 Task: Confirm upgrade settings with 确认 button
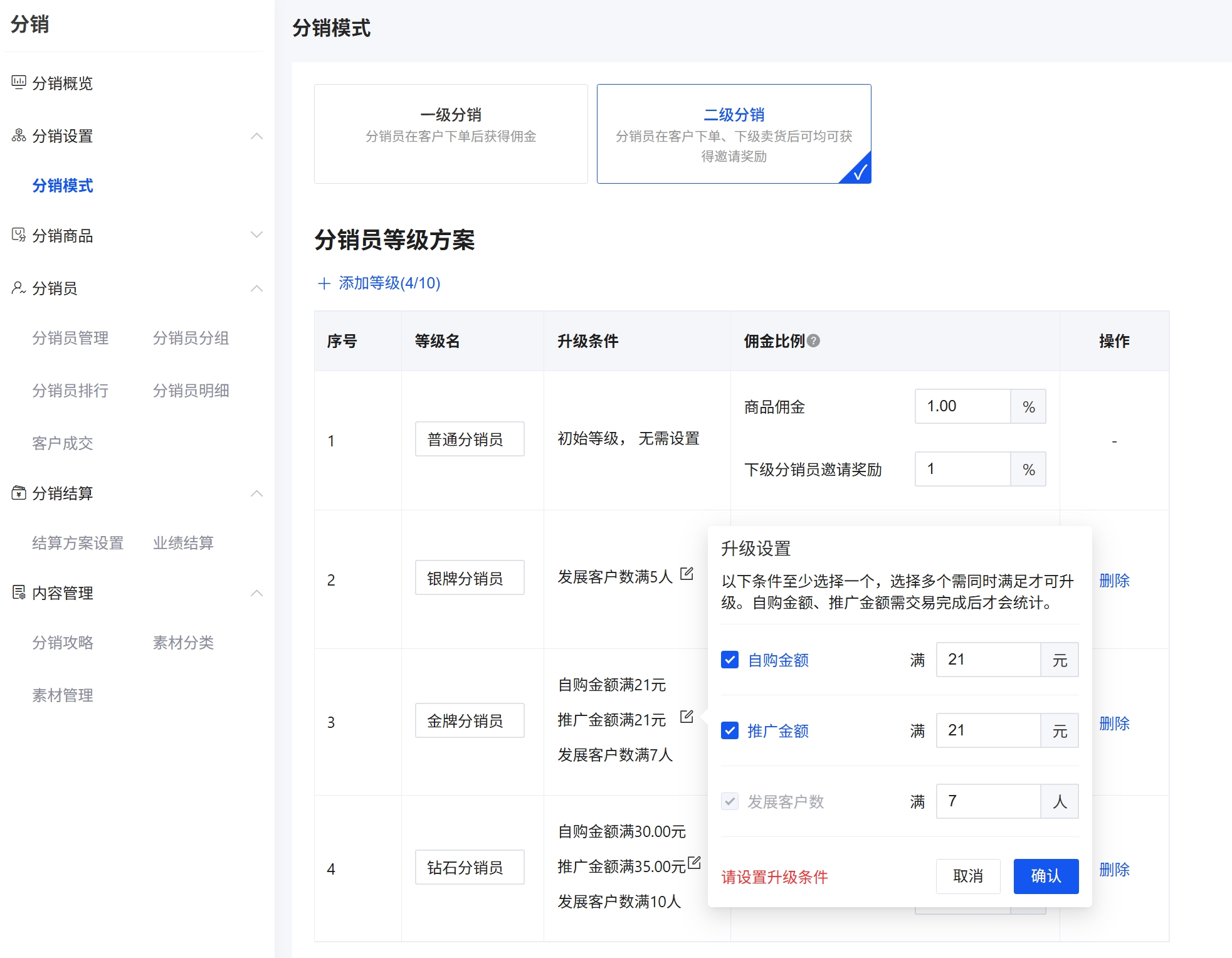1045,876
